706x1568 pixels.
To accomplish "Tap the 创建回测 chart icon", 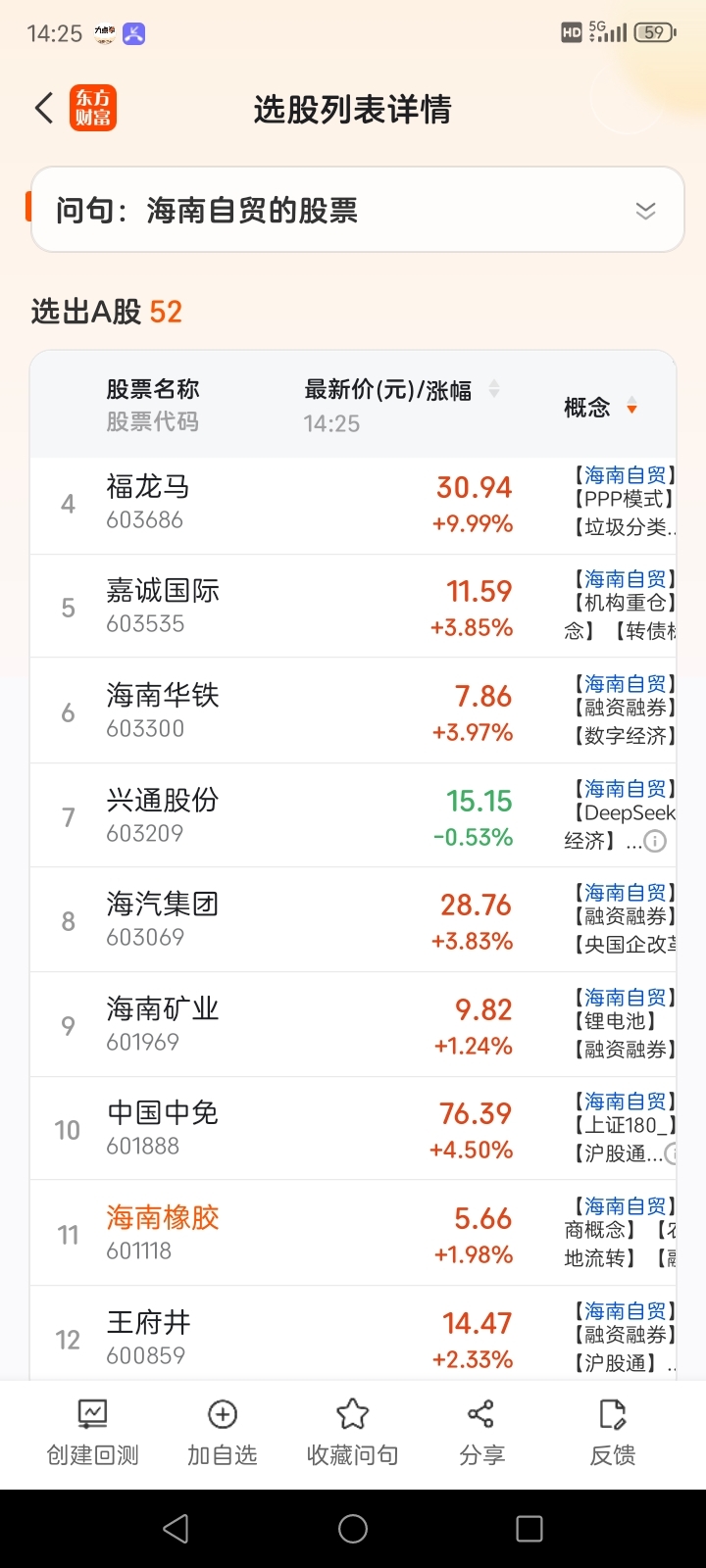I will pyautogui.click(x=93, y=1414).
